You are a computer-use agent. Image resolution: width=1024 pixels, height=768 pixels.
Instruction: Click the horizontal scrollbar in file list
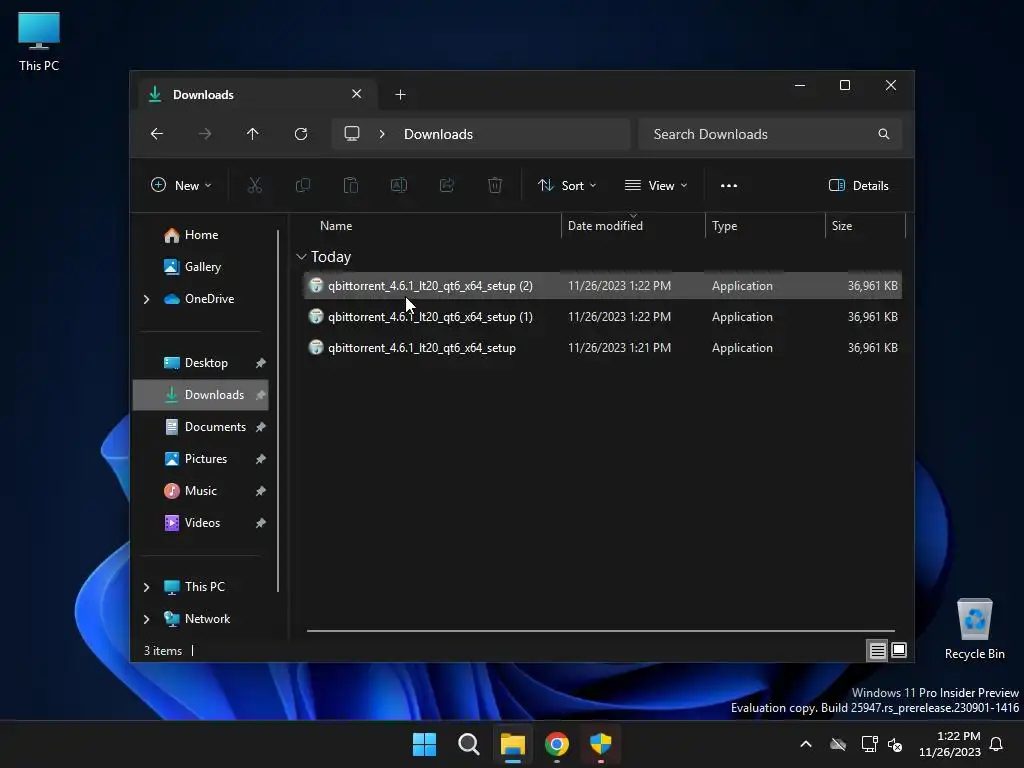point(600,631)
